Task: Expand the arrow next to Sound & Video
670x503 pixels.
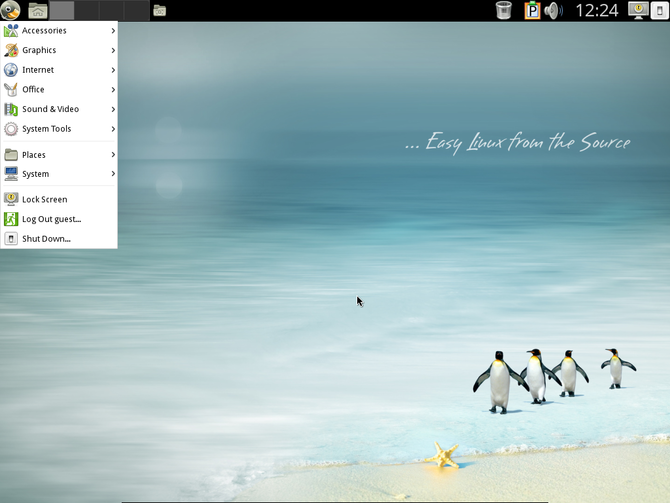Action: [x=113, y=109]
